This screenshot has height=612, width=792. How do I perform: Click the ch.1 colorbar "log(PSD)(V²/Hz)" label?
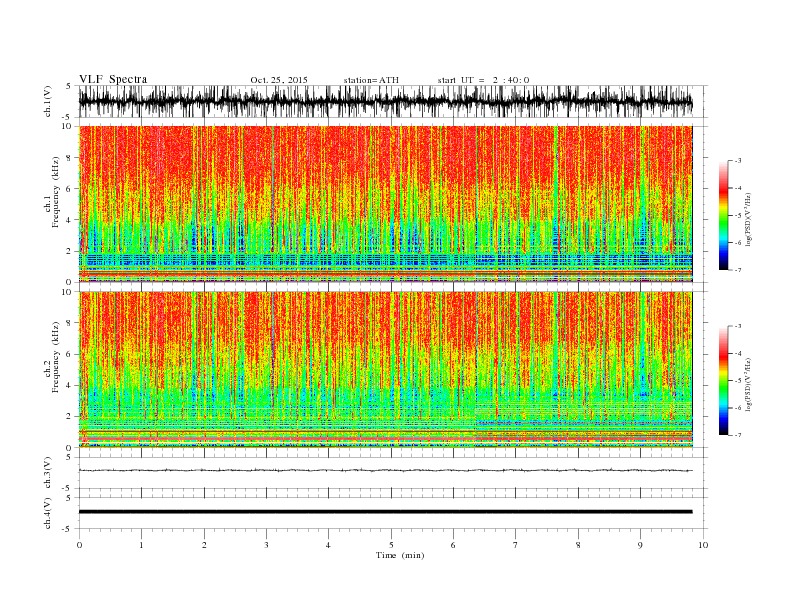[748, 218]
